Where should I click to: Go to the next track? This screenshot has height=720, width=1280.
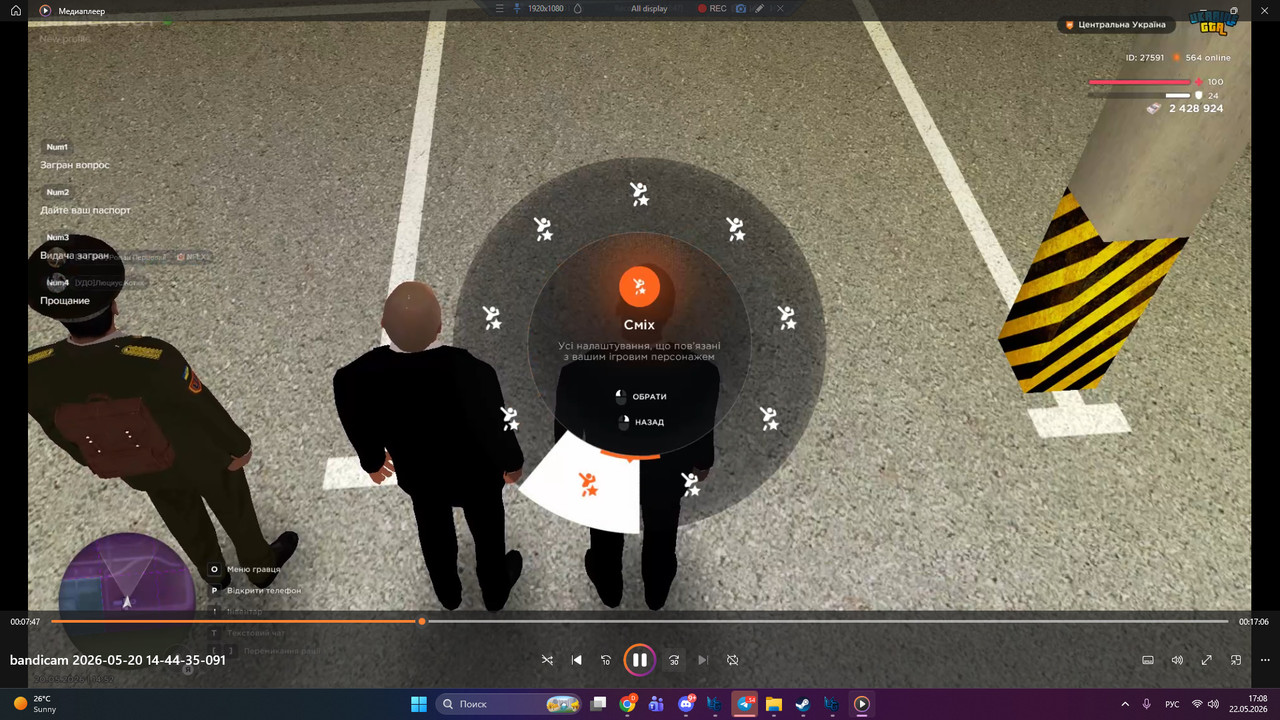click(703, 660)
